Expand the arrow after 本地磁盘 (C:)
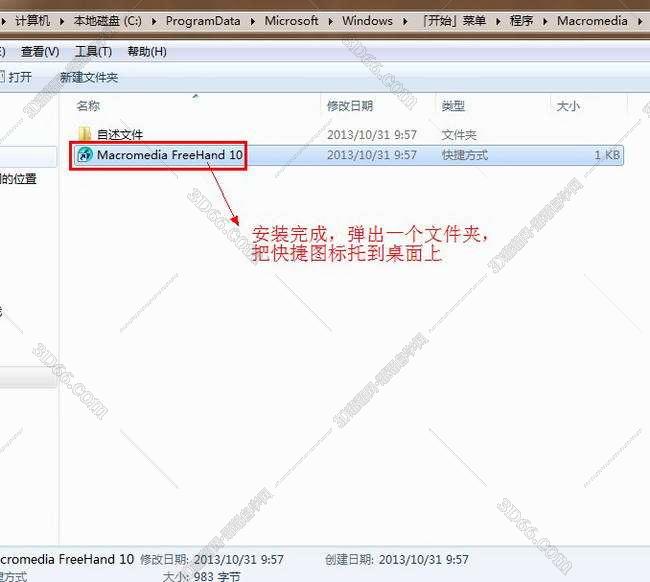This screenshot has width=650, height=582. [154, 21]
